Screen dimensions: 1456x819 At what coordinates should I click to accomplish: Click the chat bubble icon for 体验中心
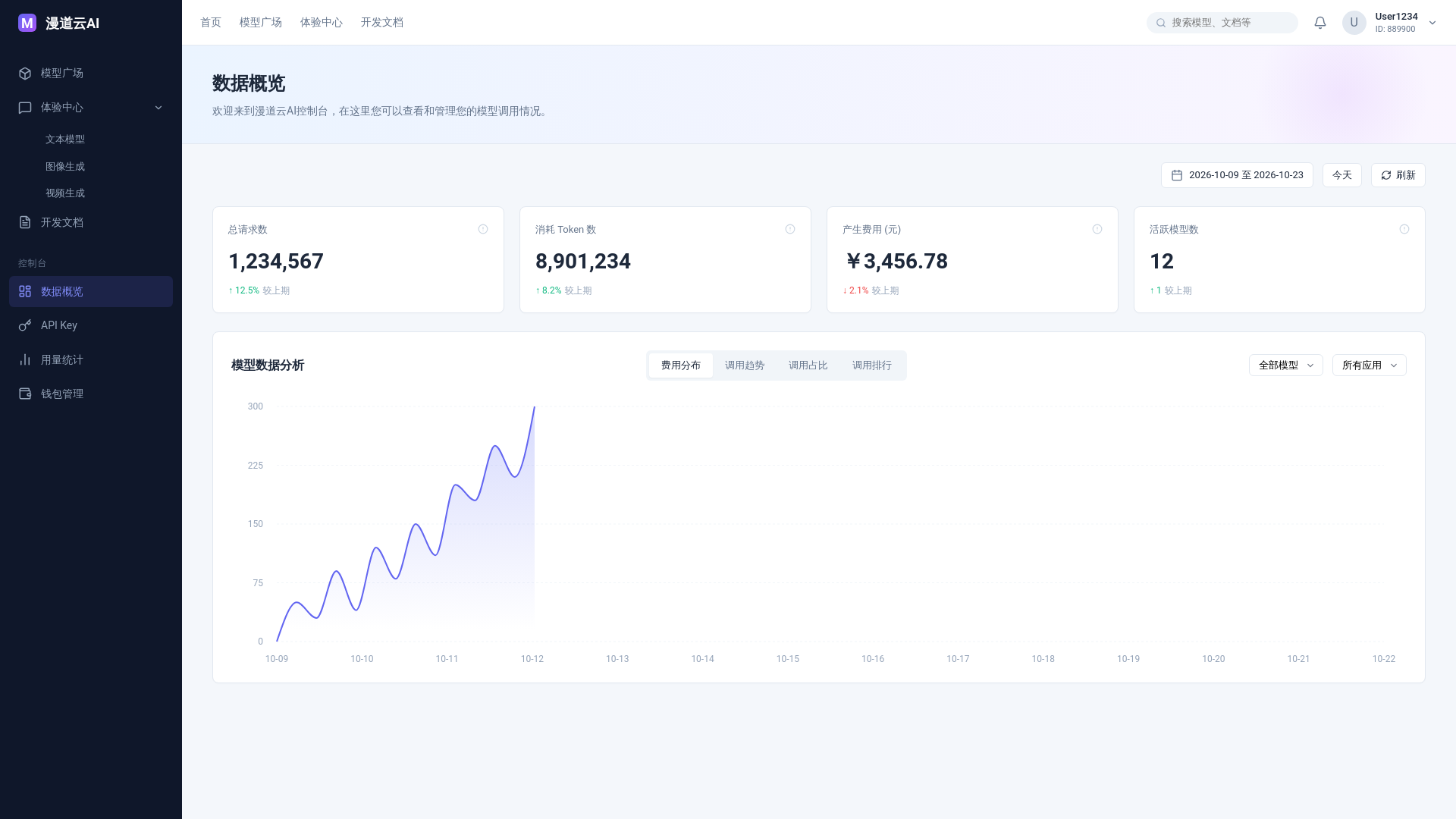[25, 108]
